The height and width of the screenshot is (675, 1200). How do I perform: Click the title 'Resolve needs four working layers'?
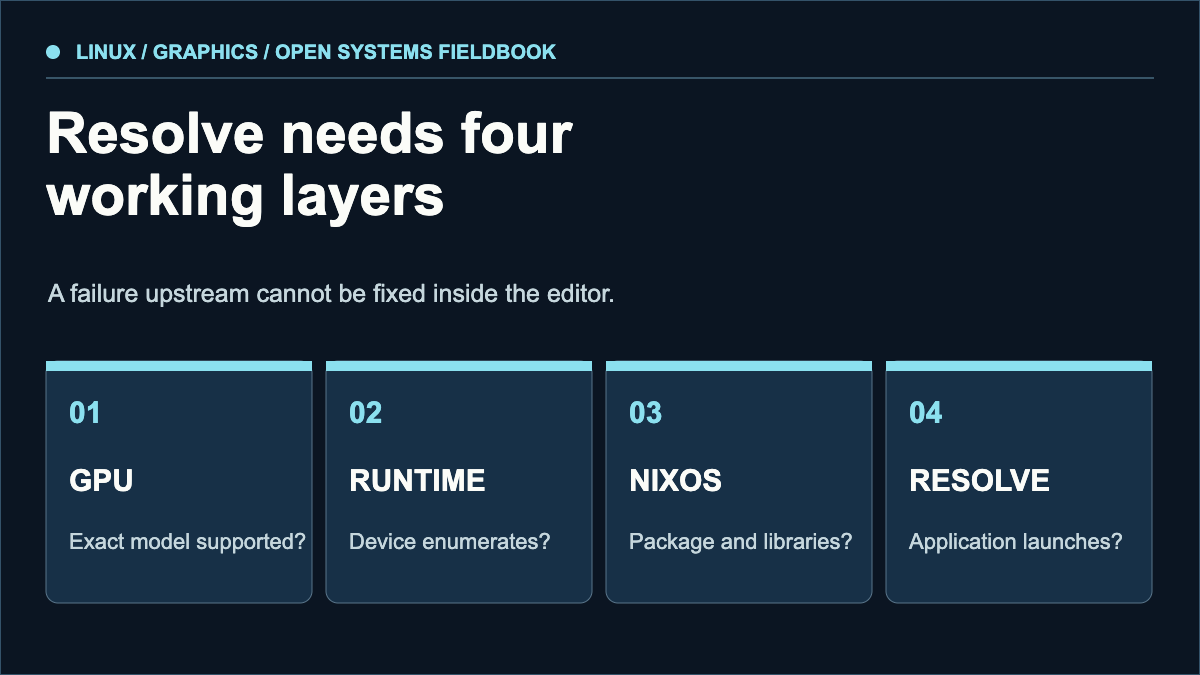pos(310,166)
